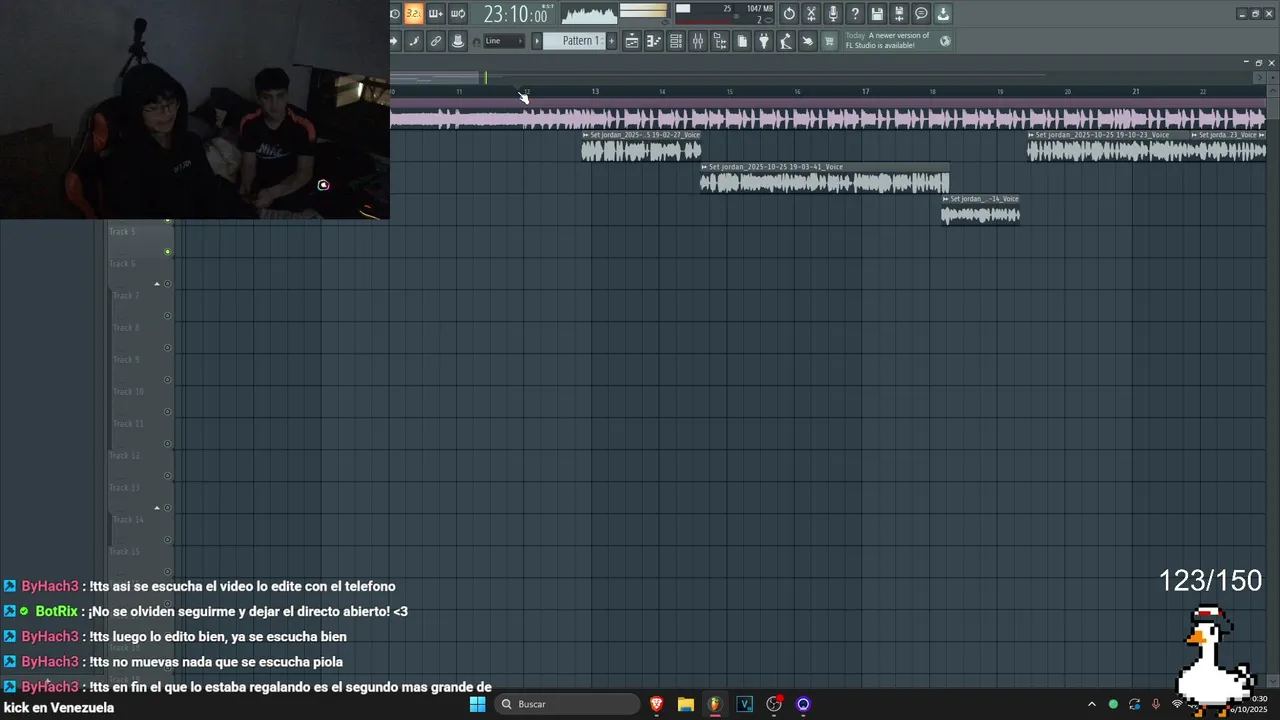The height and width of the screenshot is (720, 1280).
Task: Open the Pattern 1 selector dropdown
Action: 574,41
